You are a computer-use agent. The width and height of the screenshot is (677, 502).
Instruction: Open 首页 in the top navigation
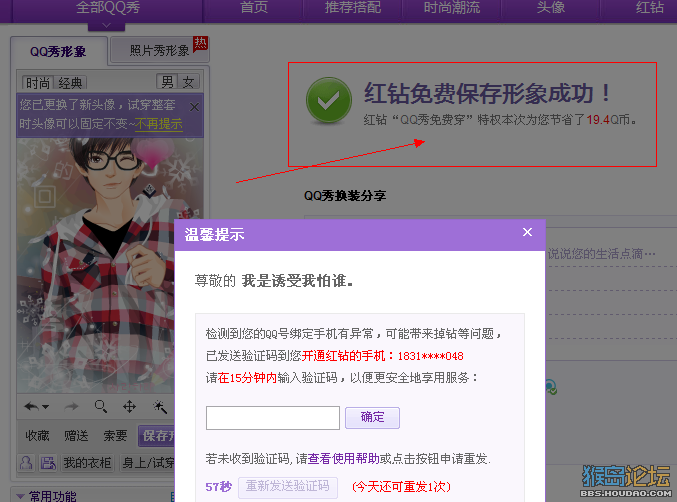[x=254, y=8]
